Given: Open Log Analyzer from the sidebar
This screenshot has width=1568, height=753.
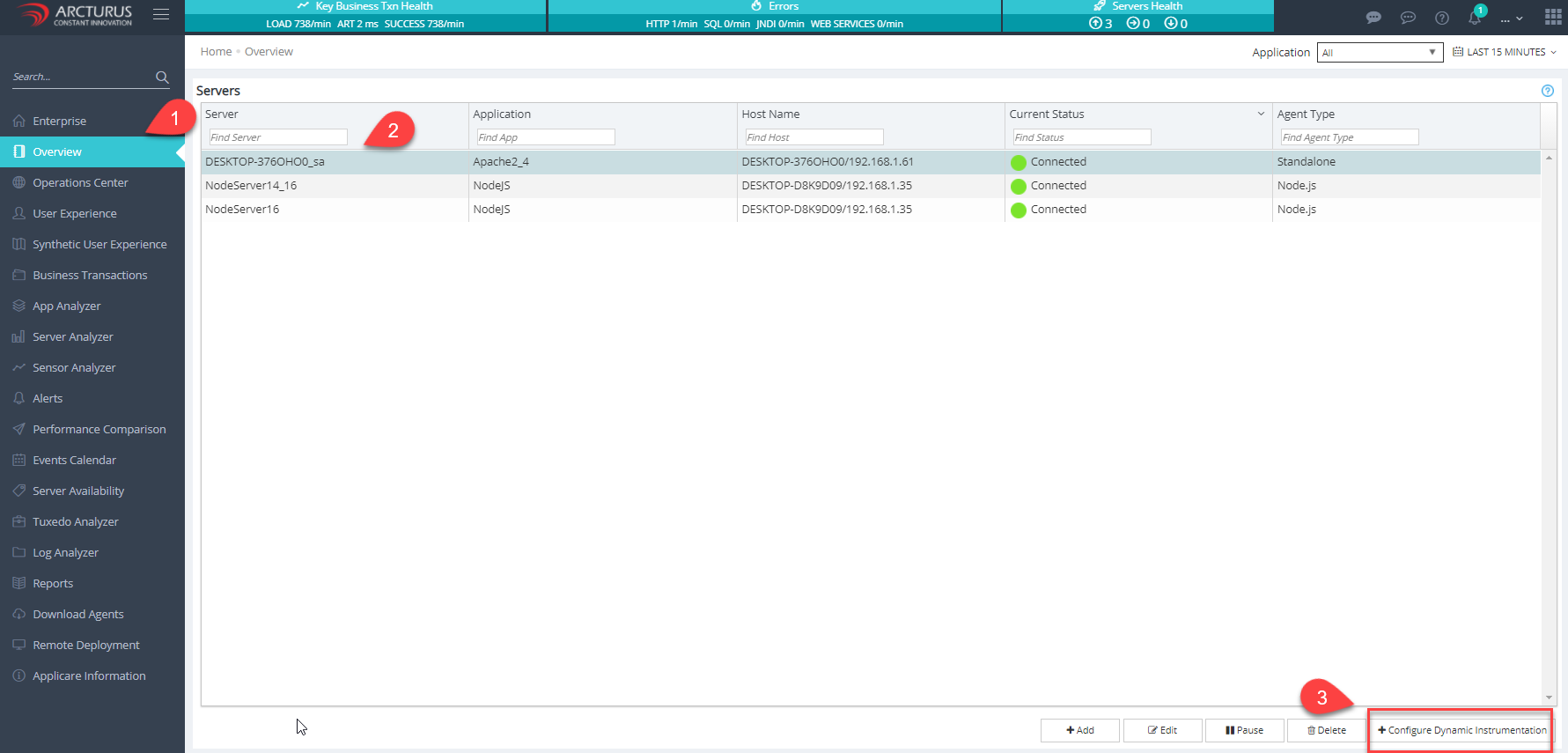Looking at the screenshot, I should pyautogui.click(x=65, y=553).
